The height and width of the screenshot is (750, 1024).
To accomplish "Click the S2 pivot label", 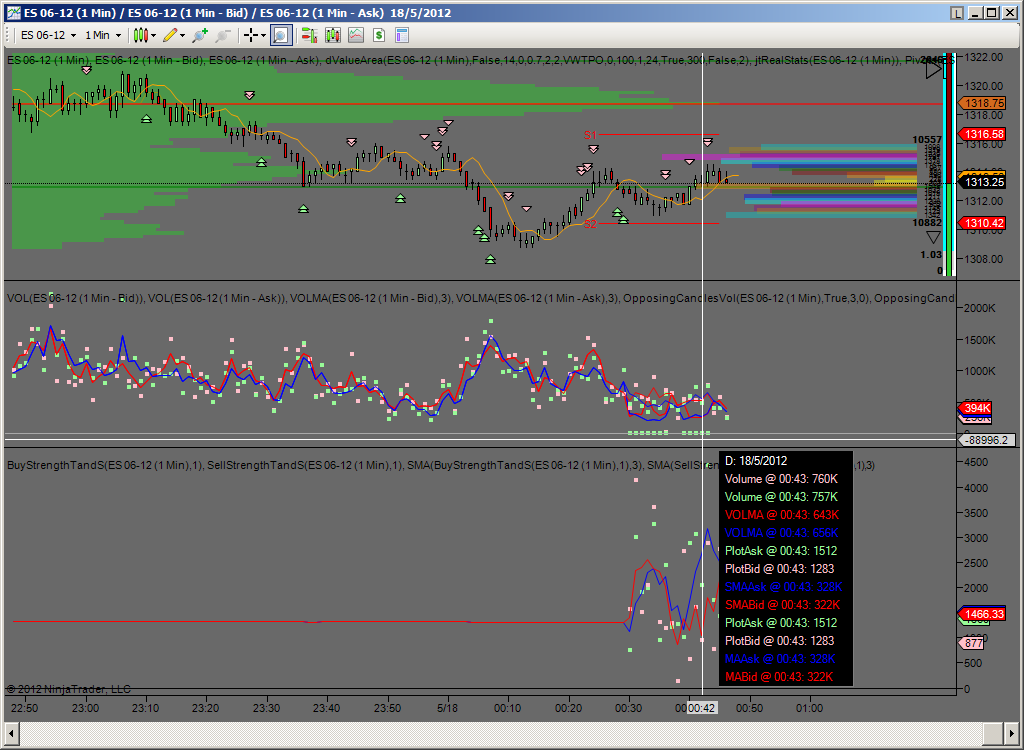I will (590, 224).
